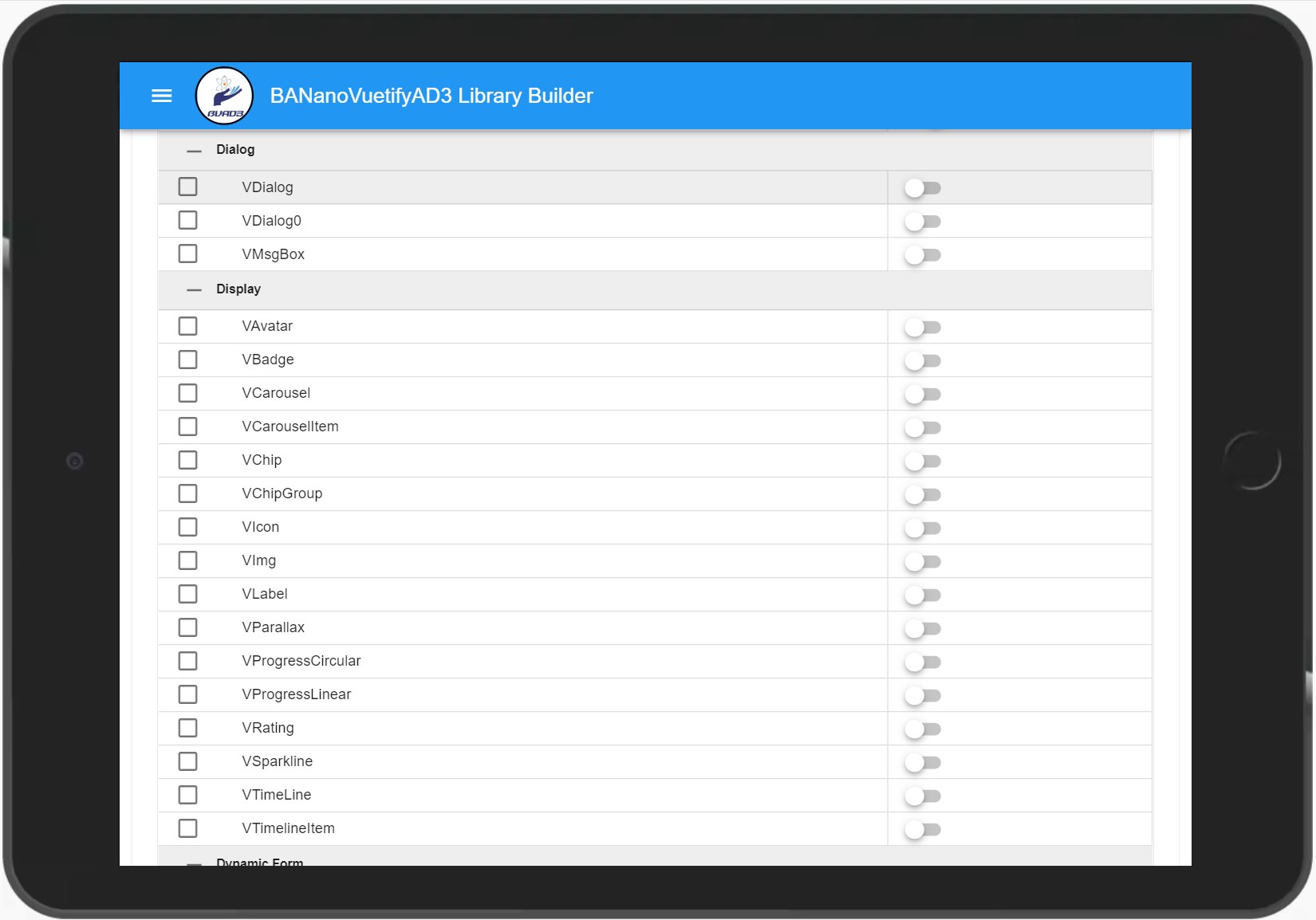Check the VIcon checkbox
The image size is (1316, 920).
click(x=188, y=526)
